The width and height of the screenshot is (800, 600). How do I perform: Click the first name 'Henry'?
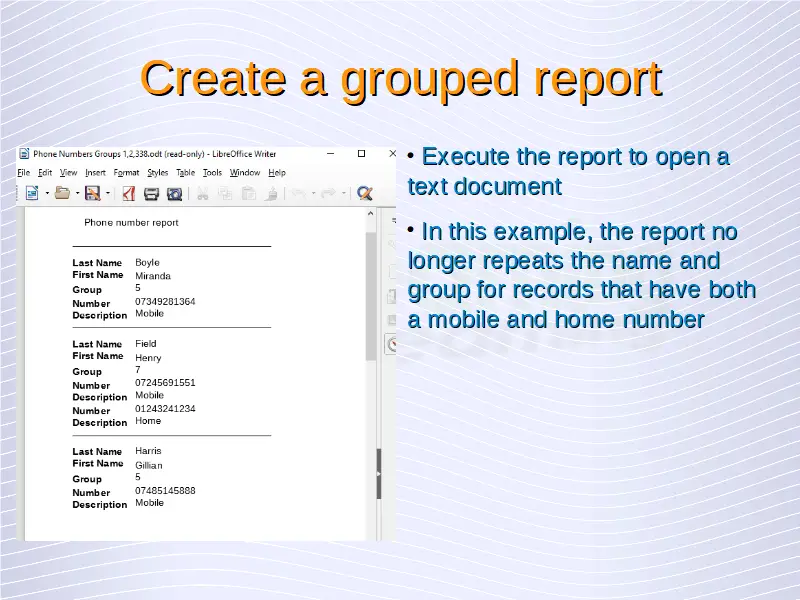pos(148,358)
